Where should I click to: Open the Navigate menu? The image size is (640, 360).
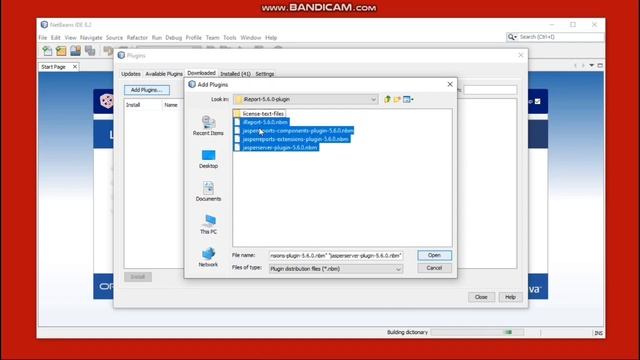(91, 38)
